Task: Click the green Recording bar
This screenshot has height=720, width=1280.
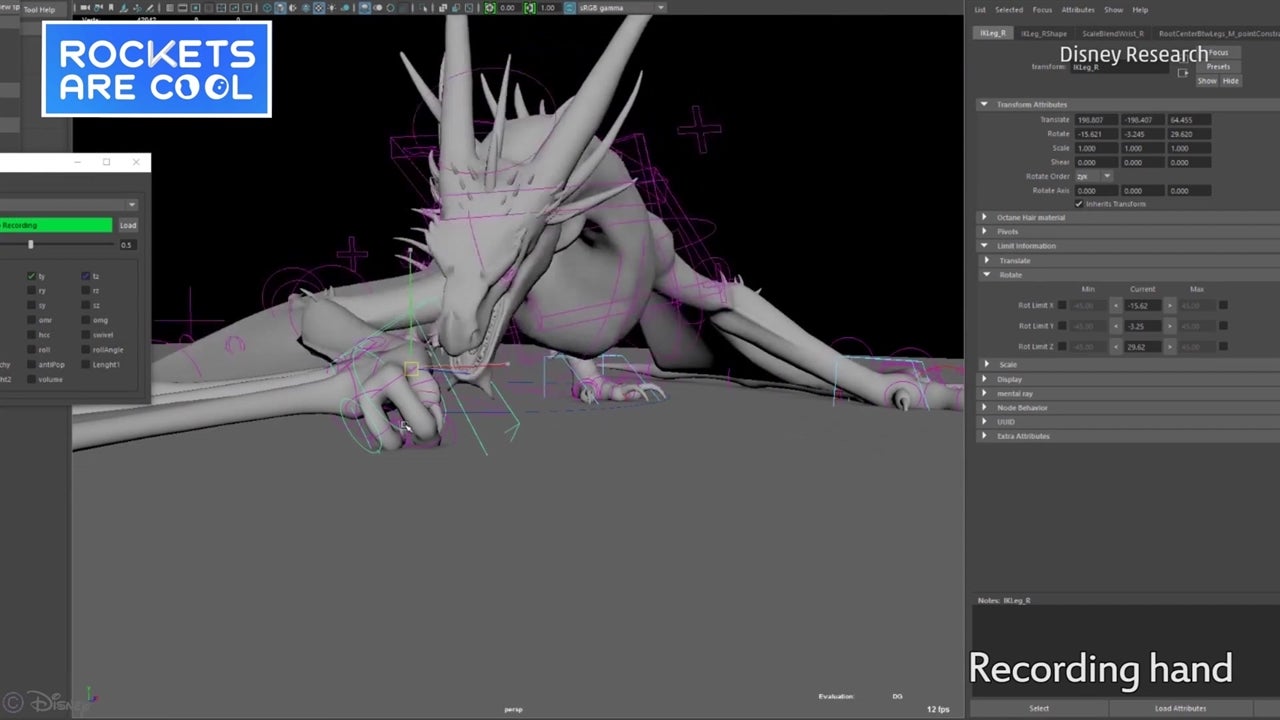Action: [56, 225]
